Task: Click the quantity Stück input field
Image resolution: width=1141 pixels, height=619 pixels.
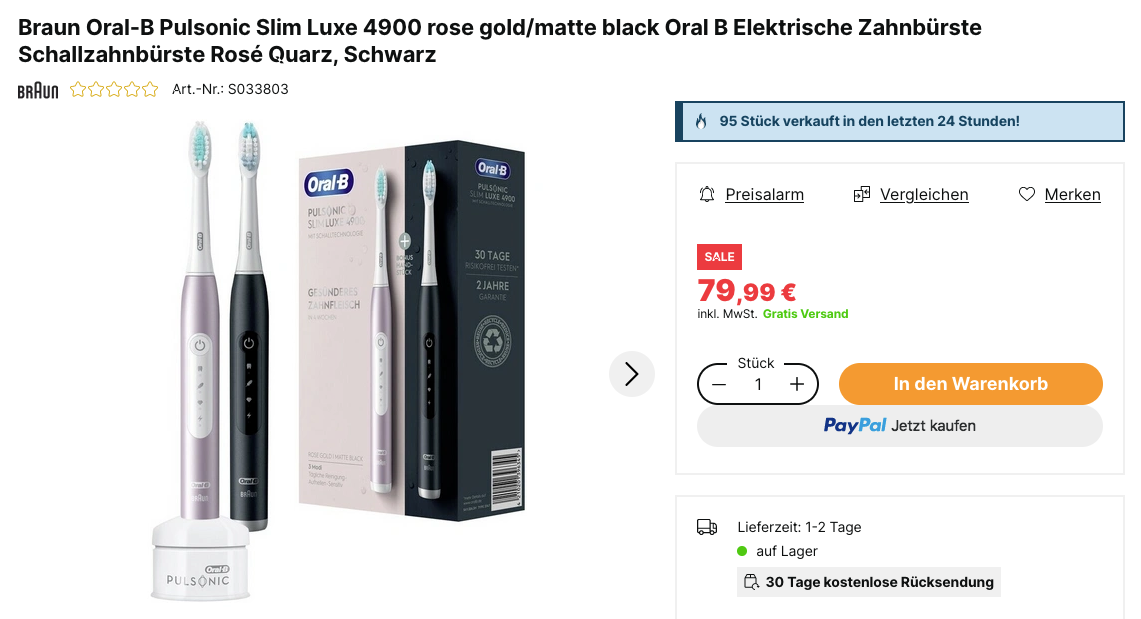Action: (758, 384)
